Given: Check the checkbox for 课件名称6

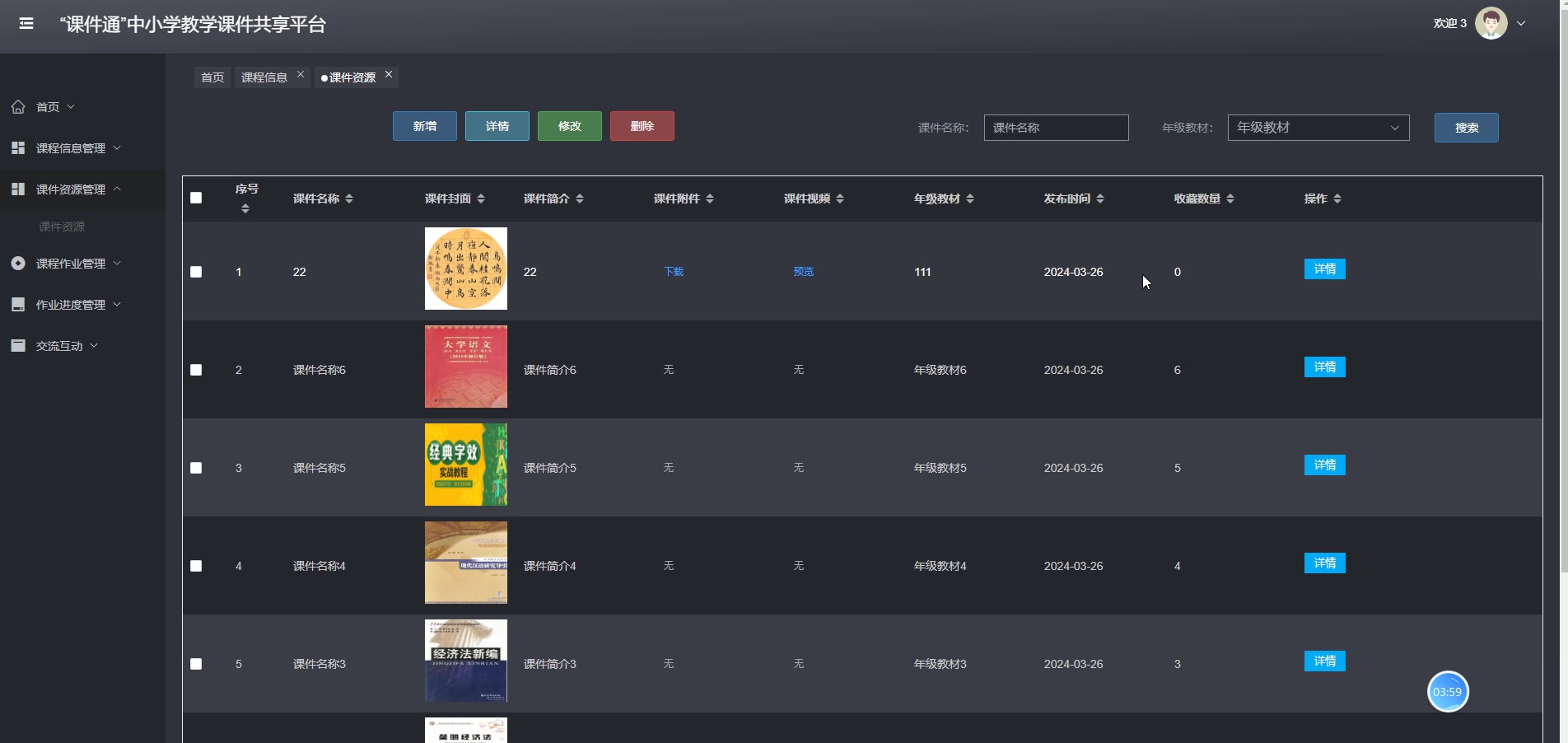Looking at the screenshot, I should click(x=196, y=370).
